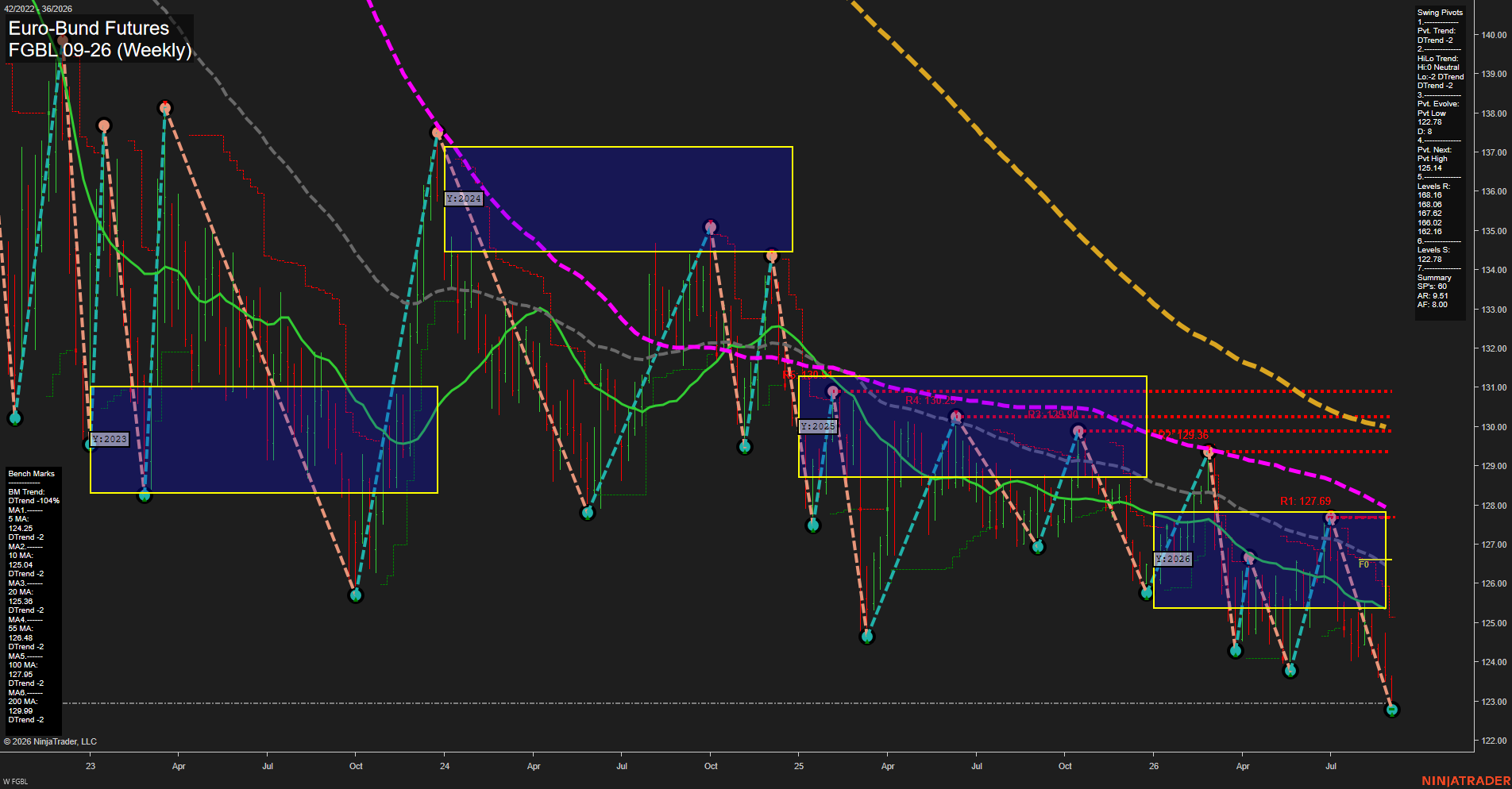
Task: Click the '126.48' 55 MA value
Action: click(x=21, y=638)
